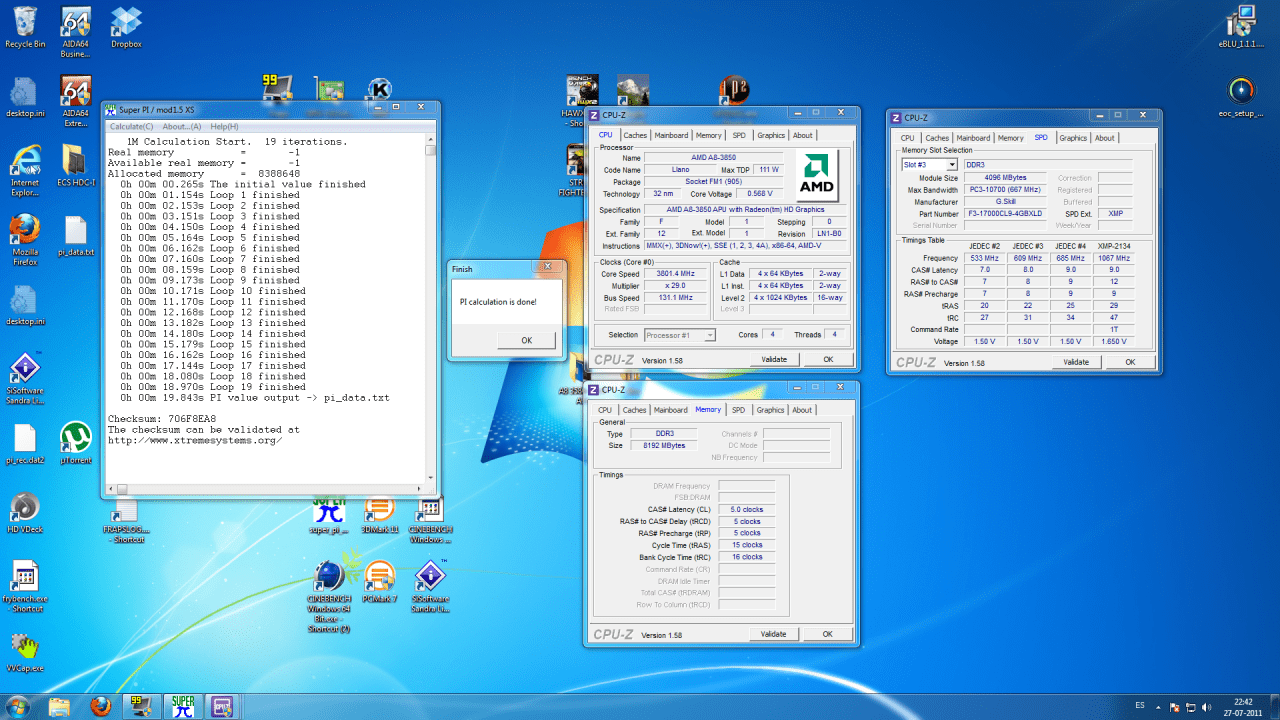
Task: Open the 3DMark 11 desktop shortcut
Action: point(380,514)
